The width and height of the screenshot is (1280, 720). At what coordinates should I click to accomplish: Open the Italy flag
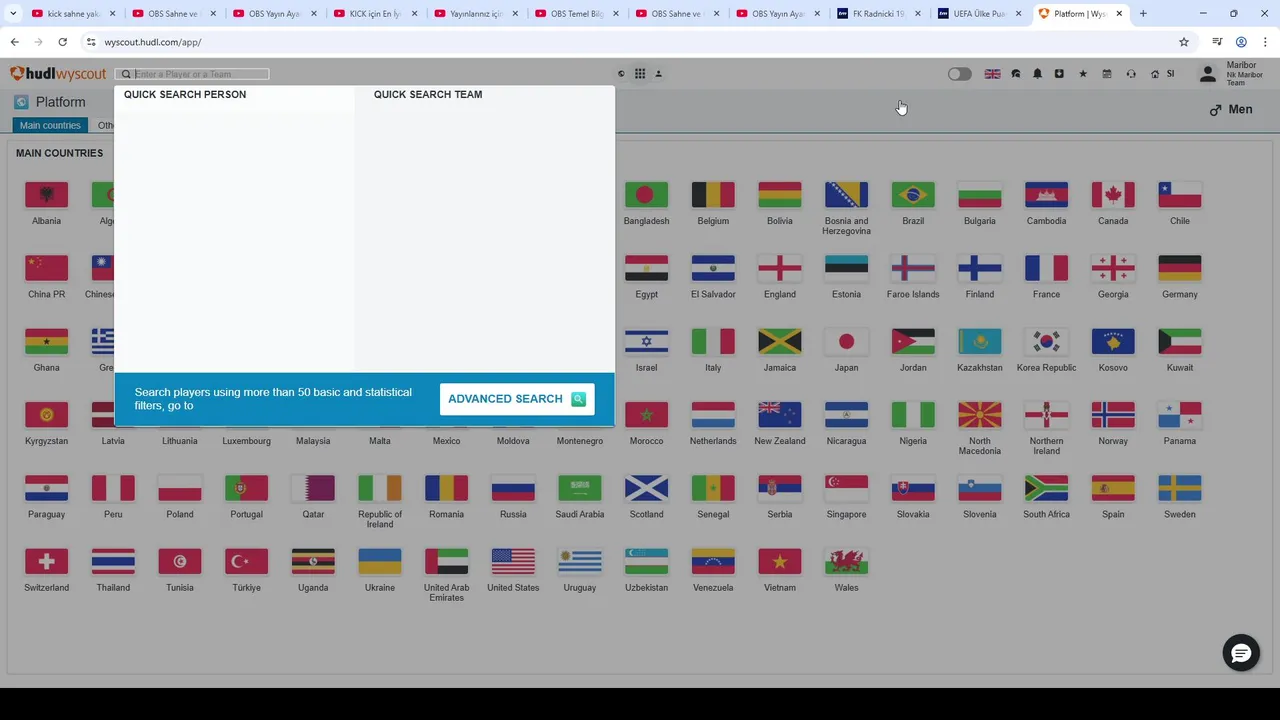pyautogui.click(x=713, y=342)
